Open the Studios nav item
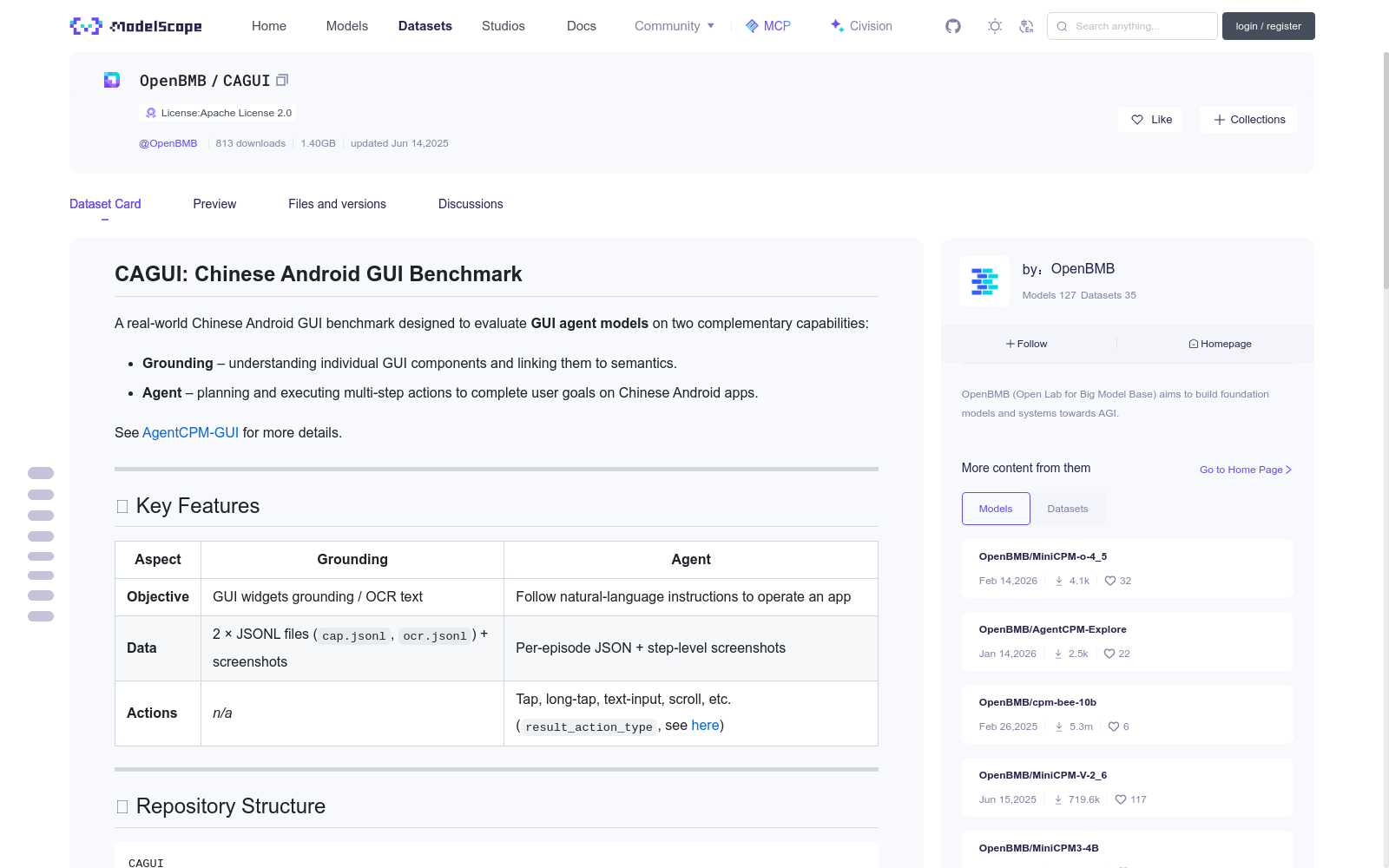The height and width of the screenshot is (868, 1389). point(504,26)
